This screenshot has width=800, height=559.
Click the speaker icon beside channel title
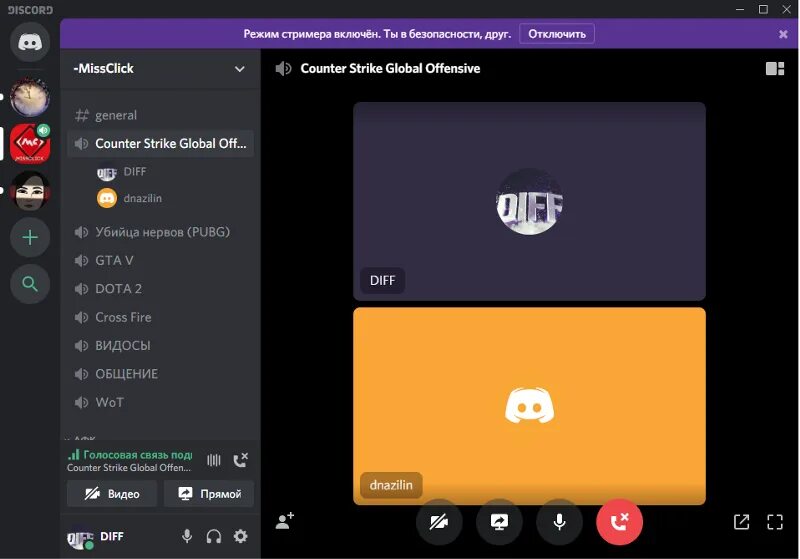pyautogui.click(x=284, y=68)
